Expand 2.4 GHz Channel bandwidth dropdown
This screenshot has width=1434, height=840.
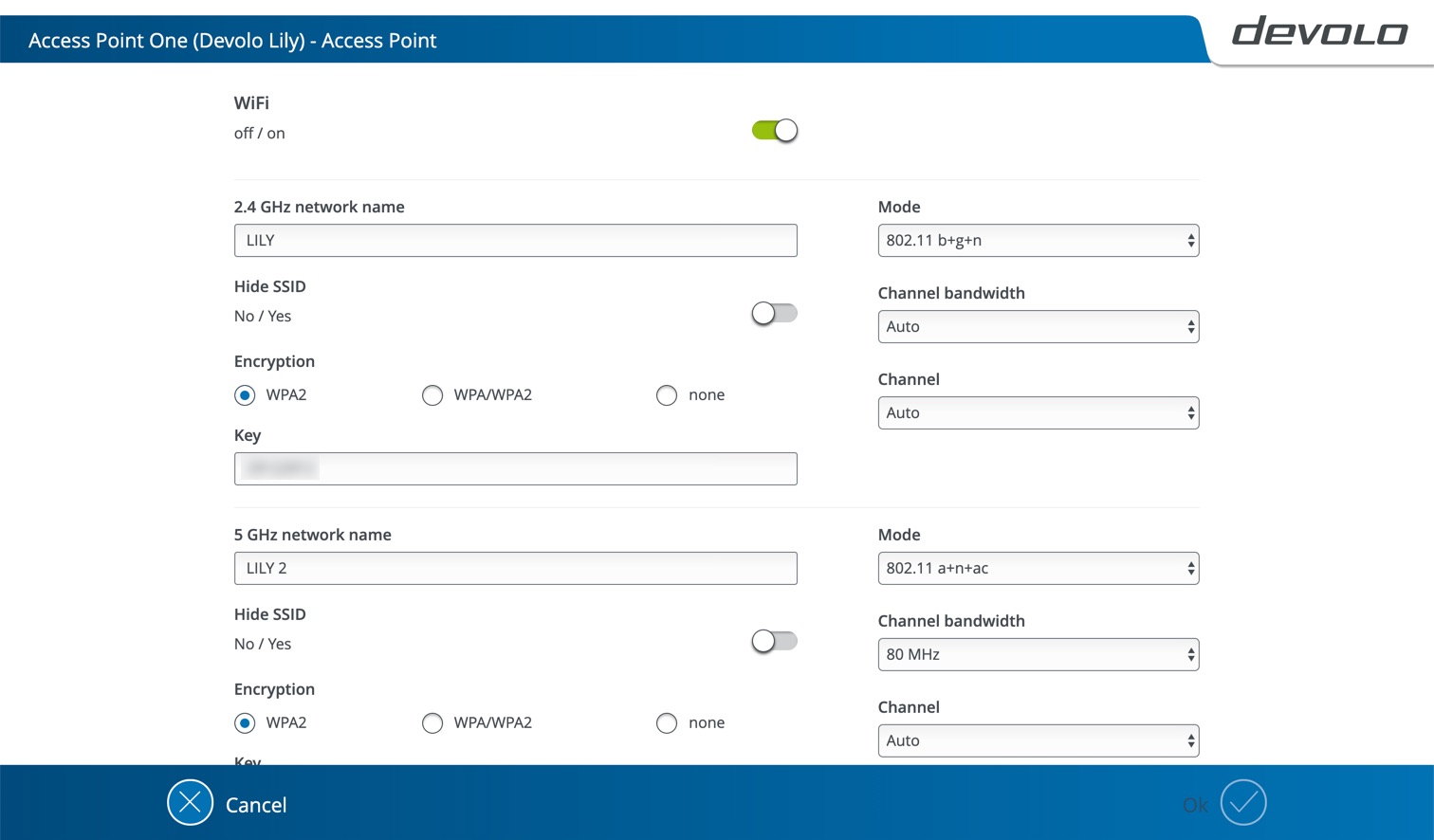coord(1038,327)
